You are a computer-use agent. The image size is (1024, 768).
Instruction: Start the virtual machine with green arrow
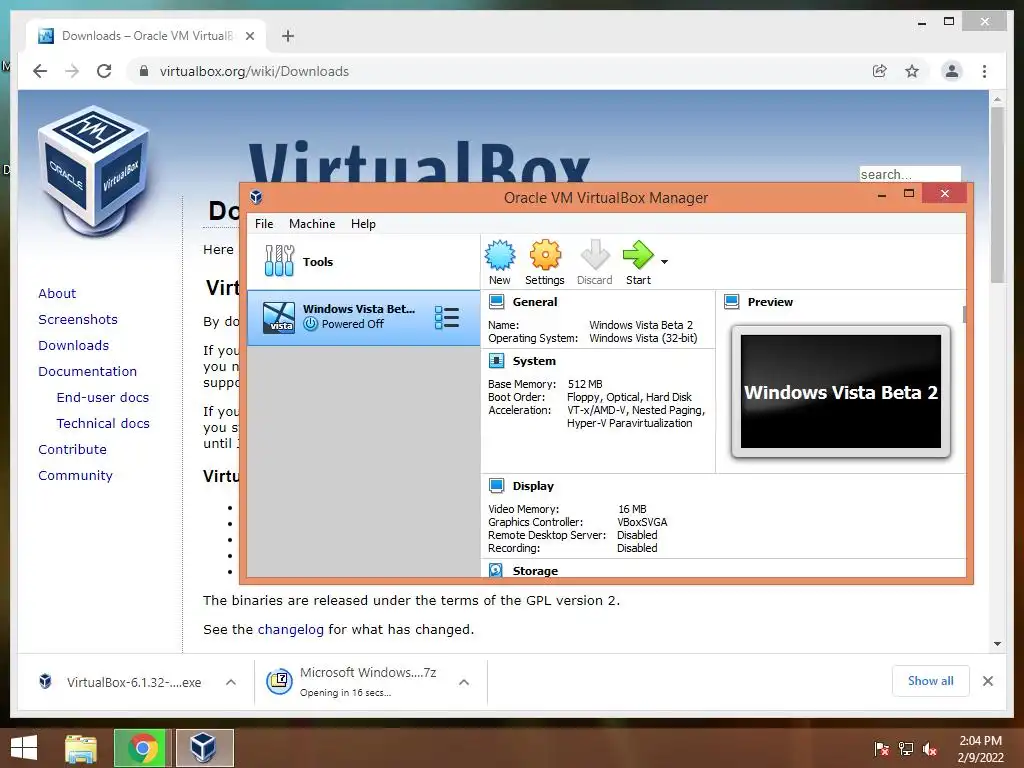click(638, 255)
